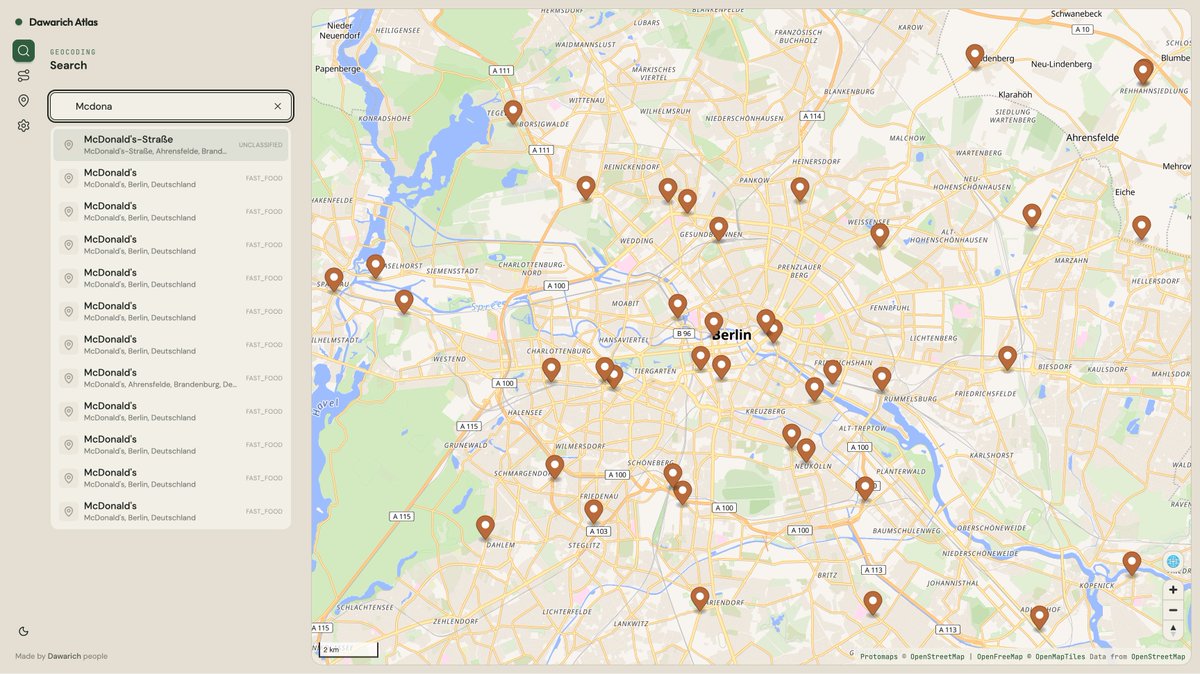Click the map marker at Spandau

334,278
